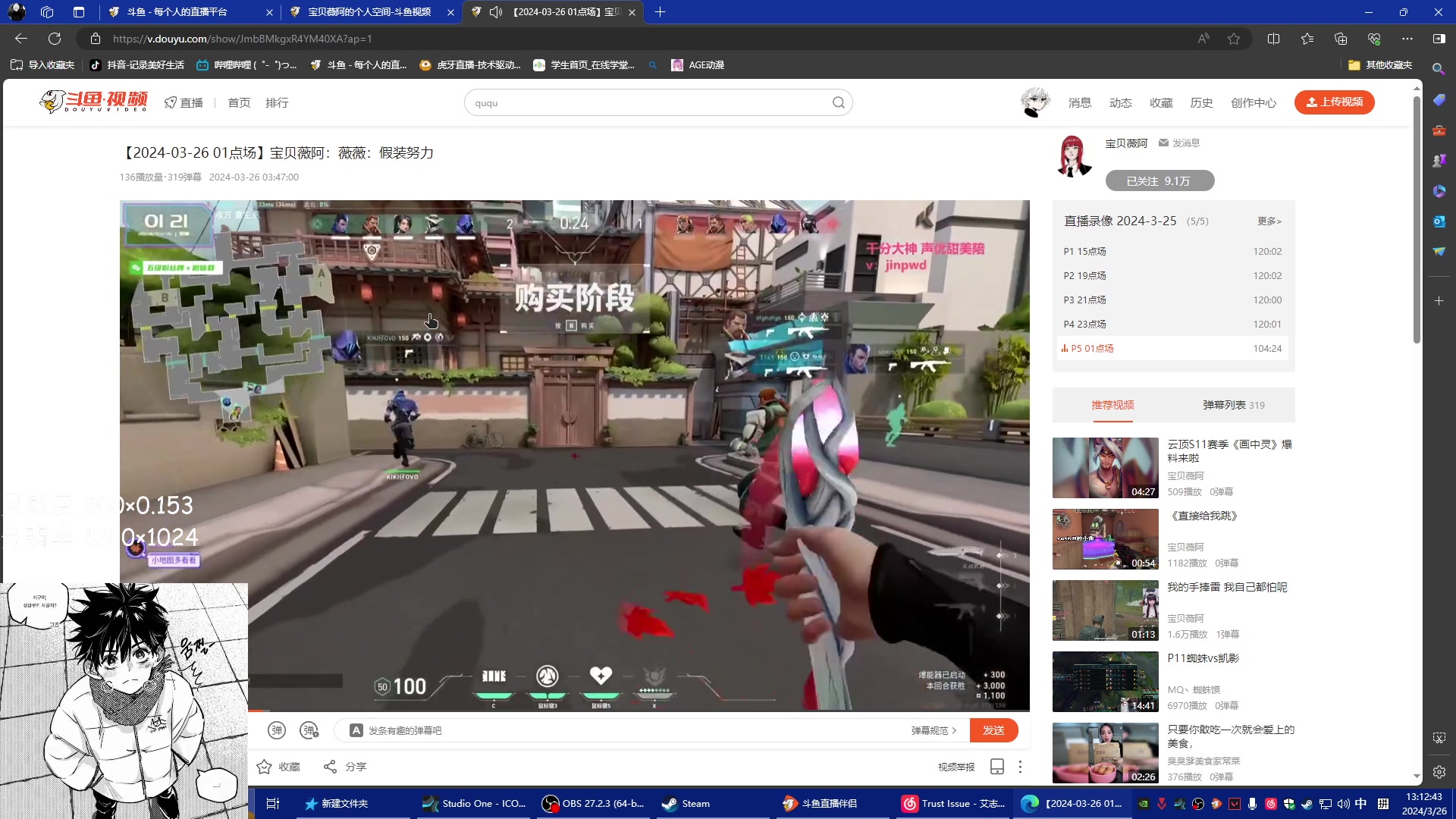Image resolution: width=1456 pixels, height=819 pixels.
Task: Click the danmaku font style A icon
Action: (356, 730)
